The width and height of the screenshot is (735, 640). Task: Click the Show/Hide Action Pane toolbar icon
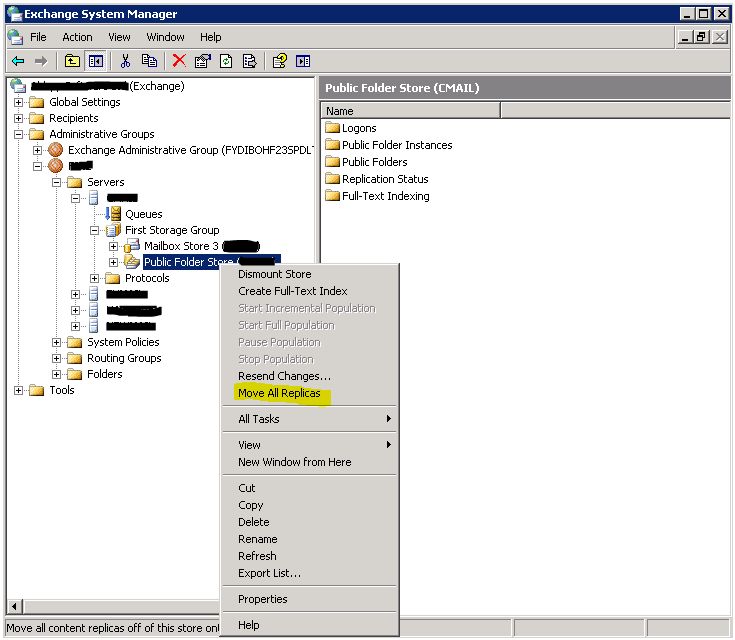303,61
